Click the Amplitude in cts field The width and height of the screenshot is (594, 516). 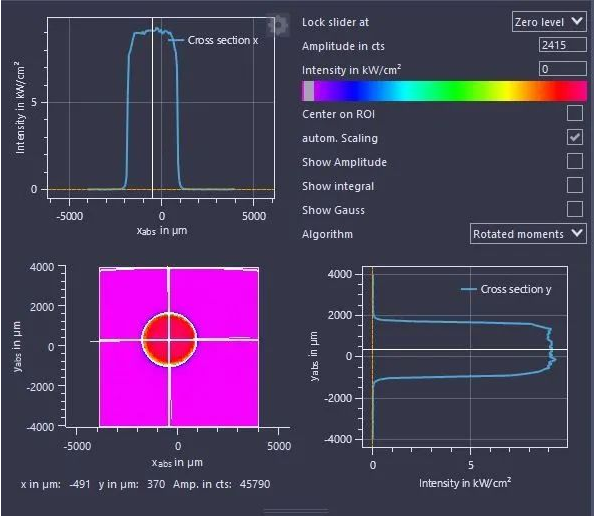click(x=563, y=45)
